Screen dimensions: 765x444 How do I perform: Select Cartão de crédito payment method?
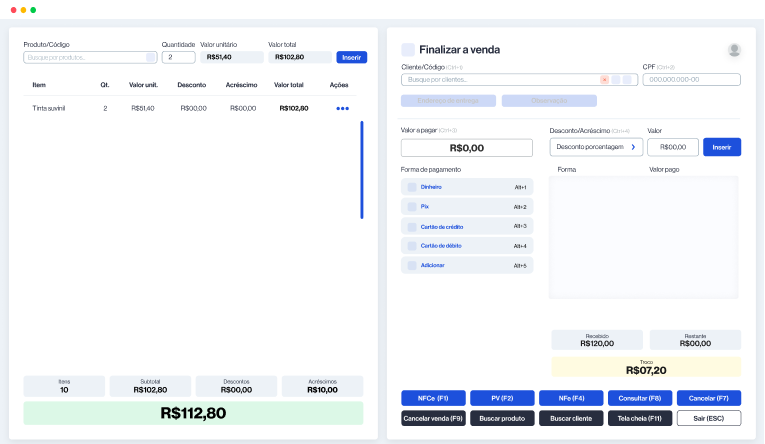(x=467, y=226)
